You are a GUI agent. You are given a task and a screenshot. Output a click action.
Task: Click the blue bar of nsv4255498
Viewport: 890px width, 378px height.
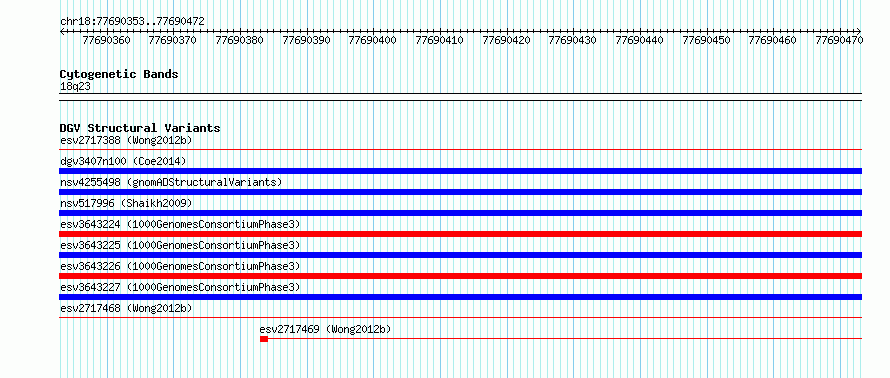tap(461, 192)
